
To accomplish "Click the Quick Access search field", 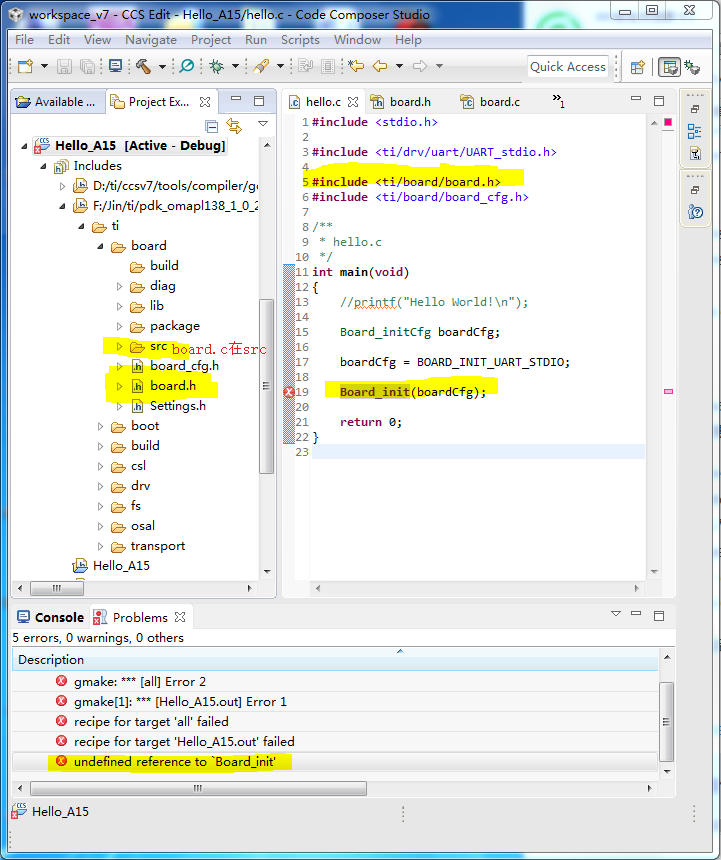I will pos(567,67).
